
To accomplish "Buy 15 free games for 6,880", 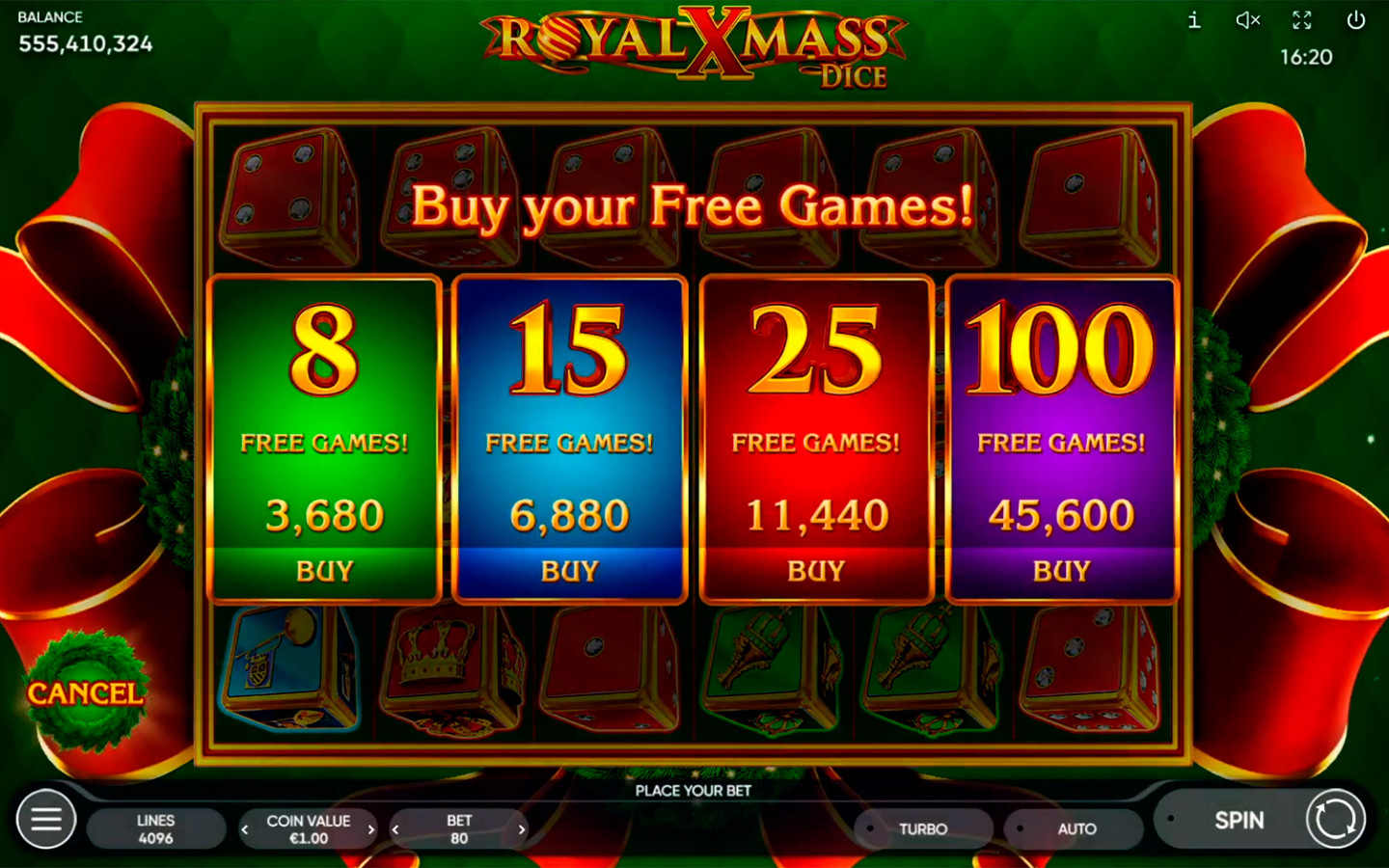I will pos(569,571).
